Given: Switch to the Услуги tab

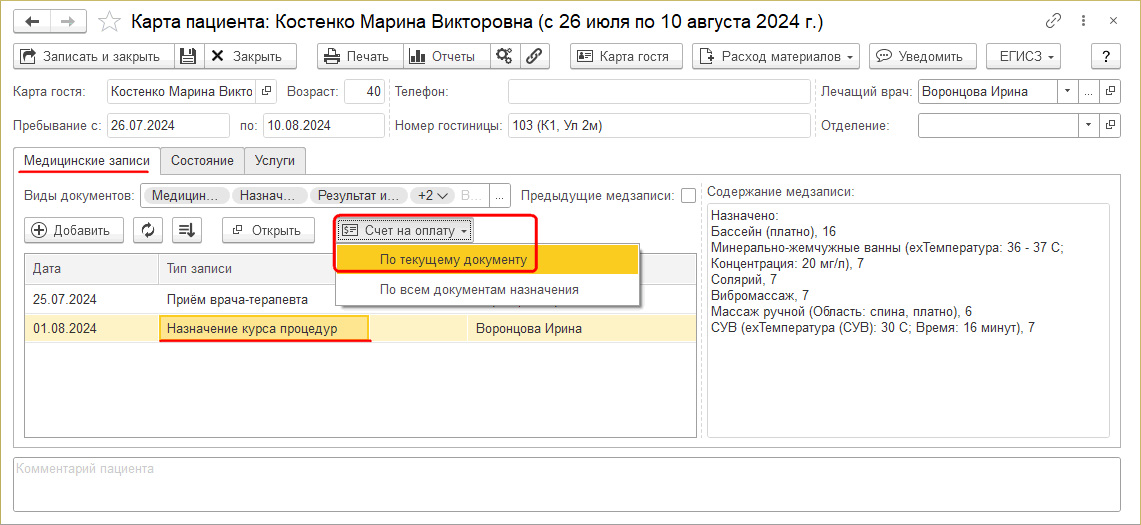Looking at the screenshot, I should pos(275,161).
